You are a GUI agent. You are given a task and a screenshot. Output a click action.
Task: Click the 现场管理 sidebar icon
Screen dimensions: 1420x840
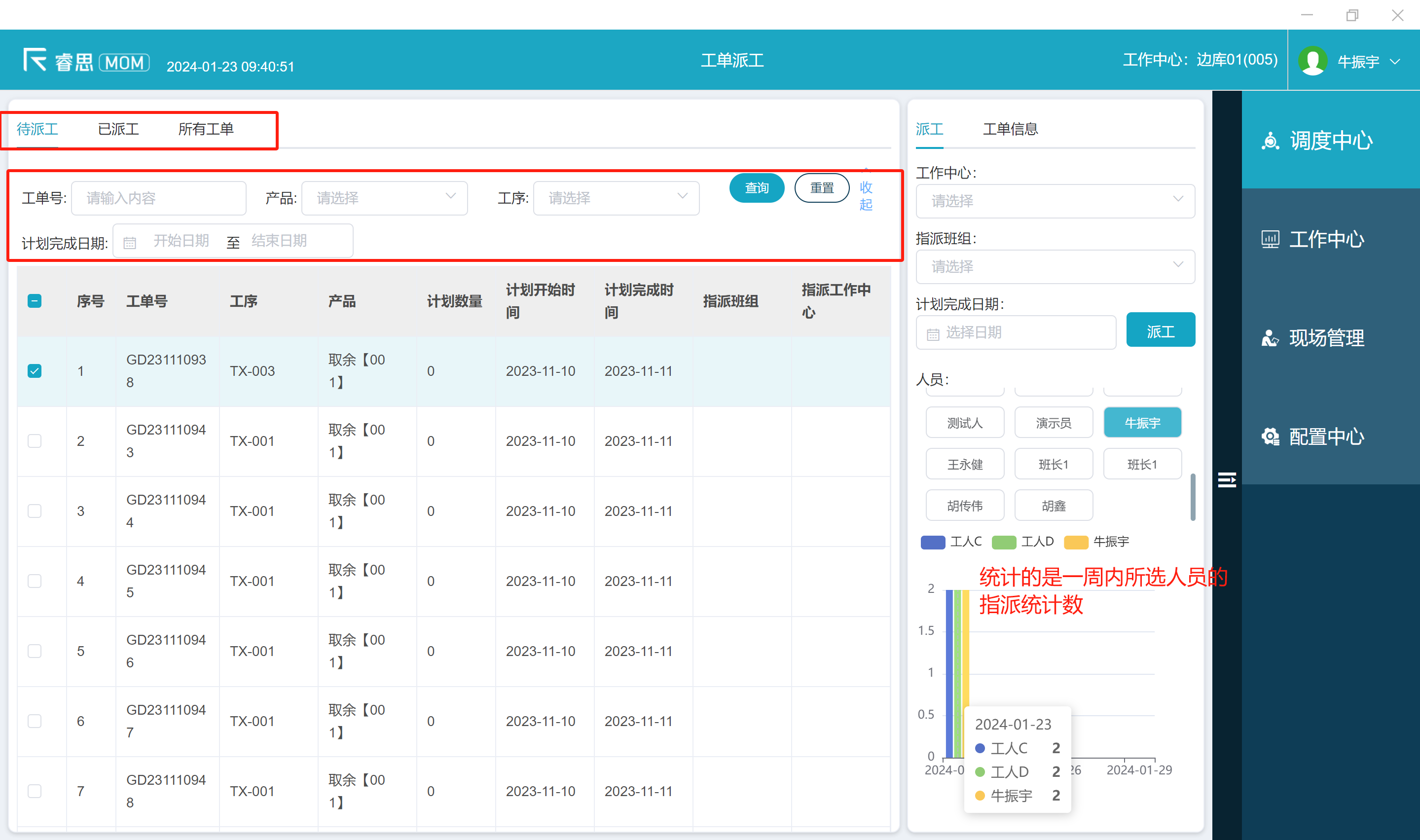[1270, 338]
